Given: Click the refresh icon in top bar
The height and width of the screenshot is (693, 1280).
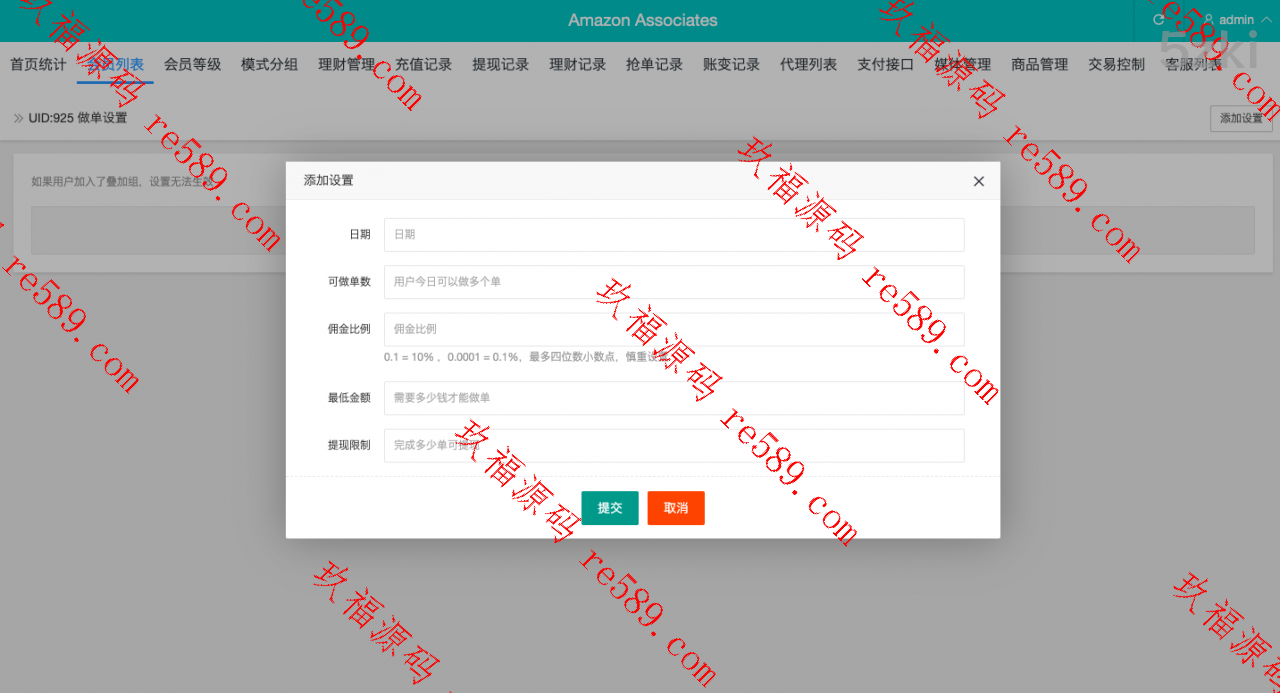Looking at the screenshot, I should [x=1159, y=20].
